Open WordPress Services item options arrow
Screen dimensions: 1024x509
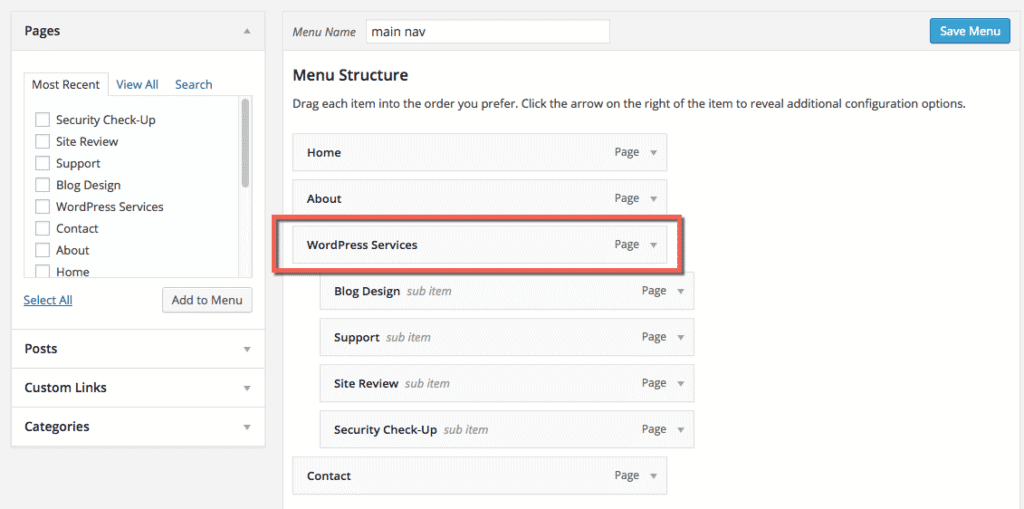click(653, 245)
